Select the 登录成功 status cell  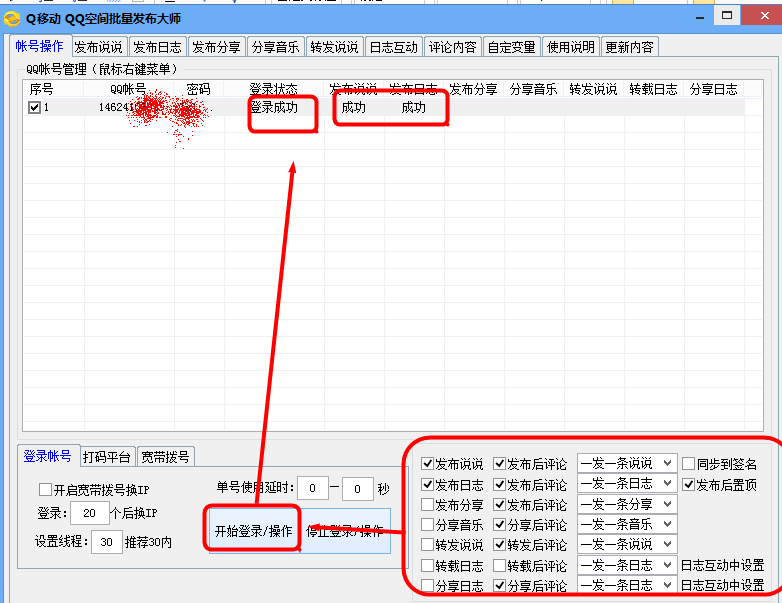(274, 107)
